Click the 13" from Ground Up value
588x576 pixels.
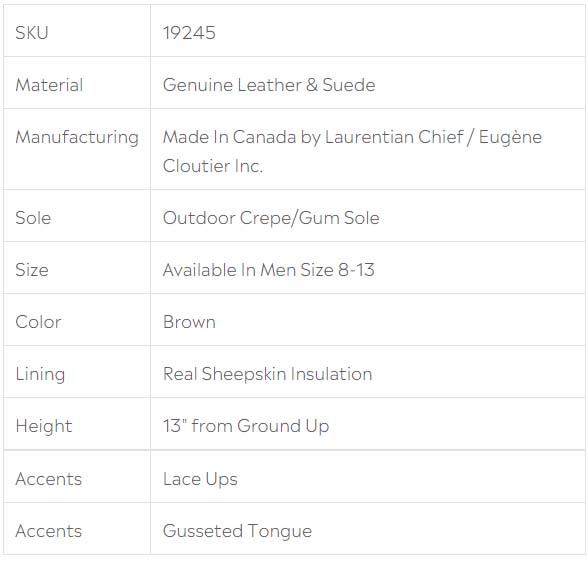(246, 426)
